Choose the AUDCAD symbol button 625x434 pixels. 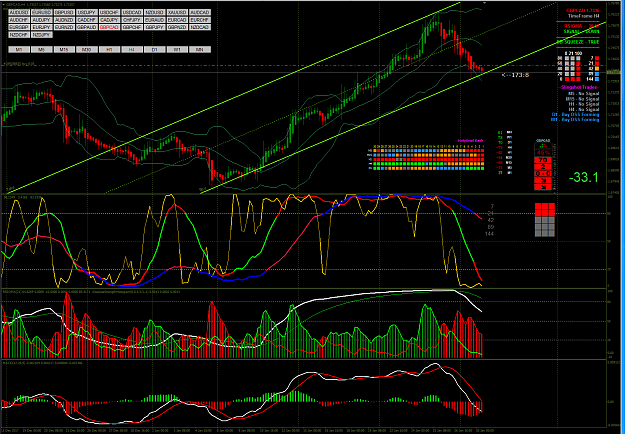pyautogui.click(x=200, y=12)
